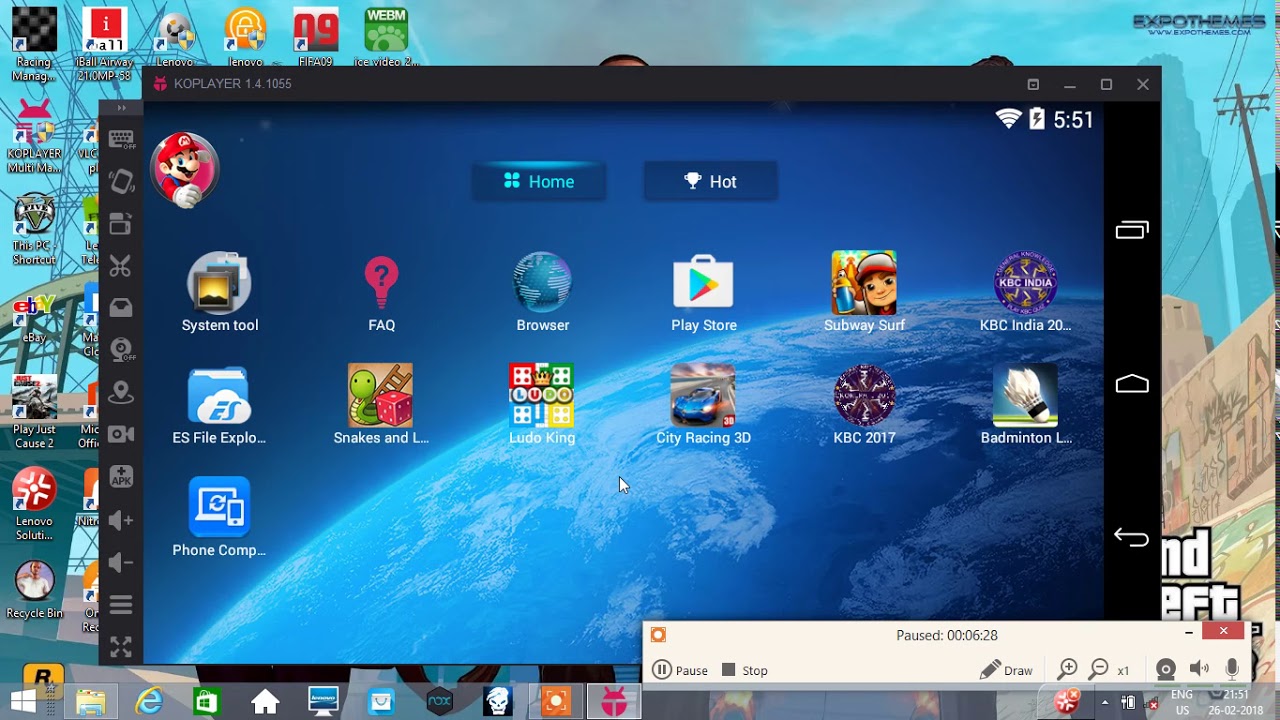Select eBay desktop shortcut
The width and height of the screenshot is (1280, 720).
[x=34, y=319]
